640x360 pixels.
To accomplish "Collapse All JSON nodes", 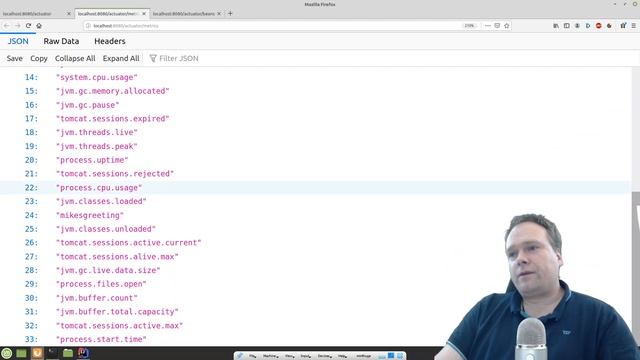I will click(x=75, y=58).
